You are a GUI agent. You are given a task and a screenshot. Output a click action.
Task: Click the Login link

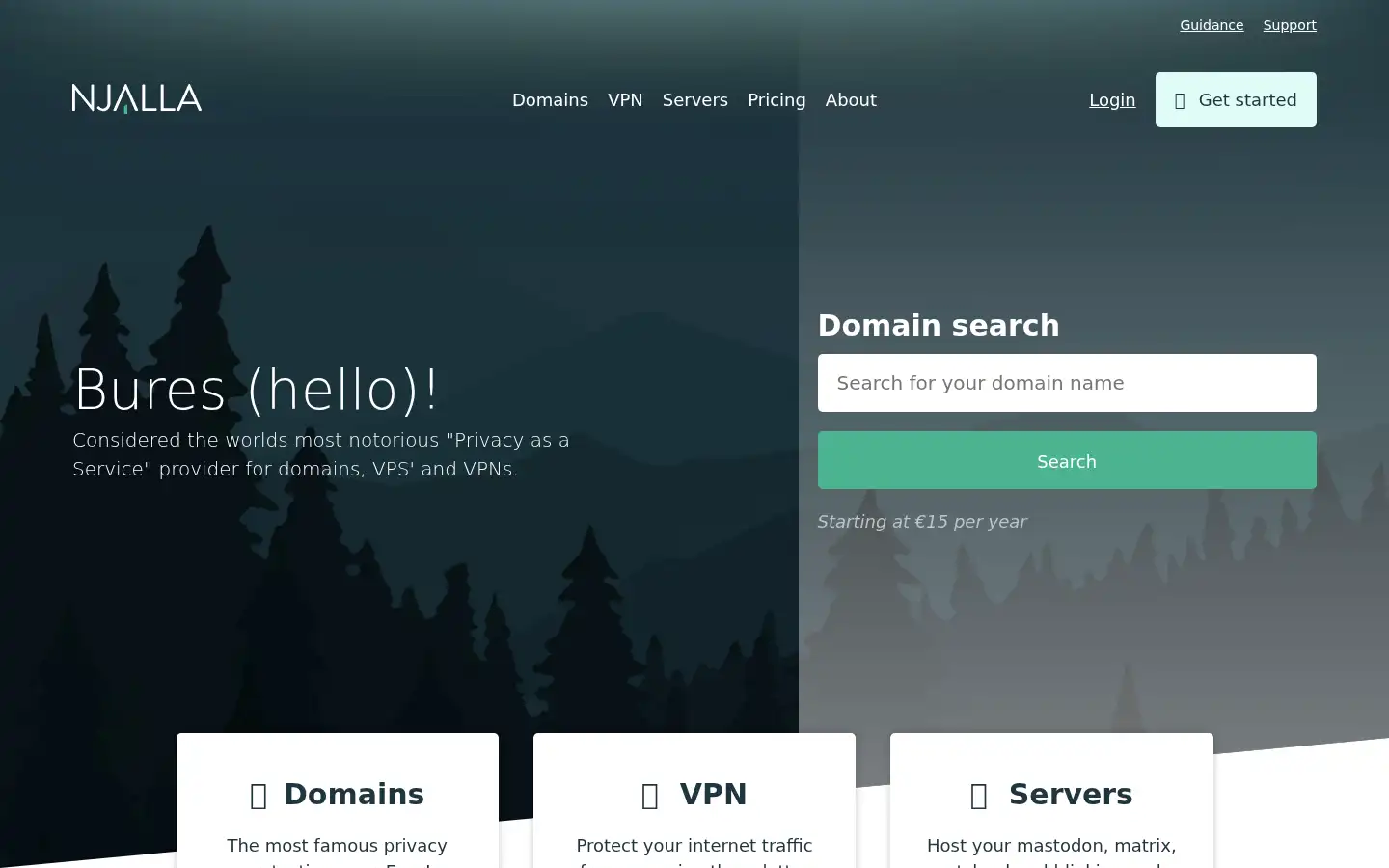tap(1112, 100)
